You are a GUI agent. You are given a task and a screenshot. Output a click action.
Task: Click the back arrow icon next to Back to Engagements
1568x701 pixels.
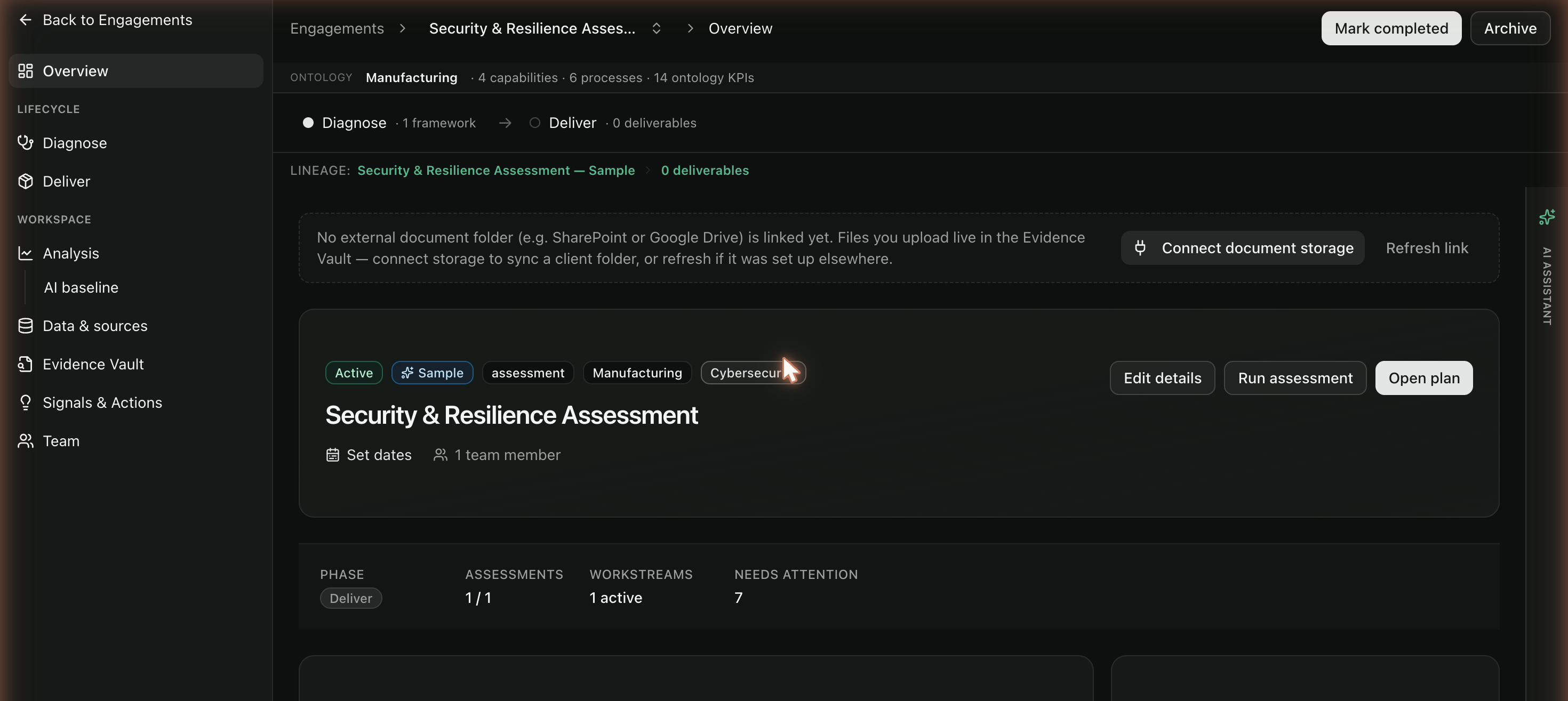25,20
